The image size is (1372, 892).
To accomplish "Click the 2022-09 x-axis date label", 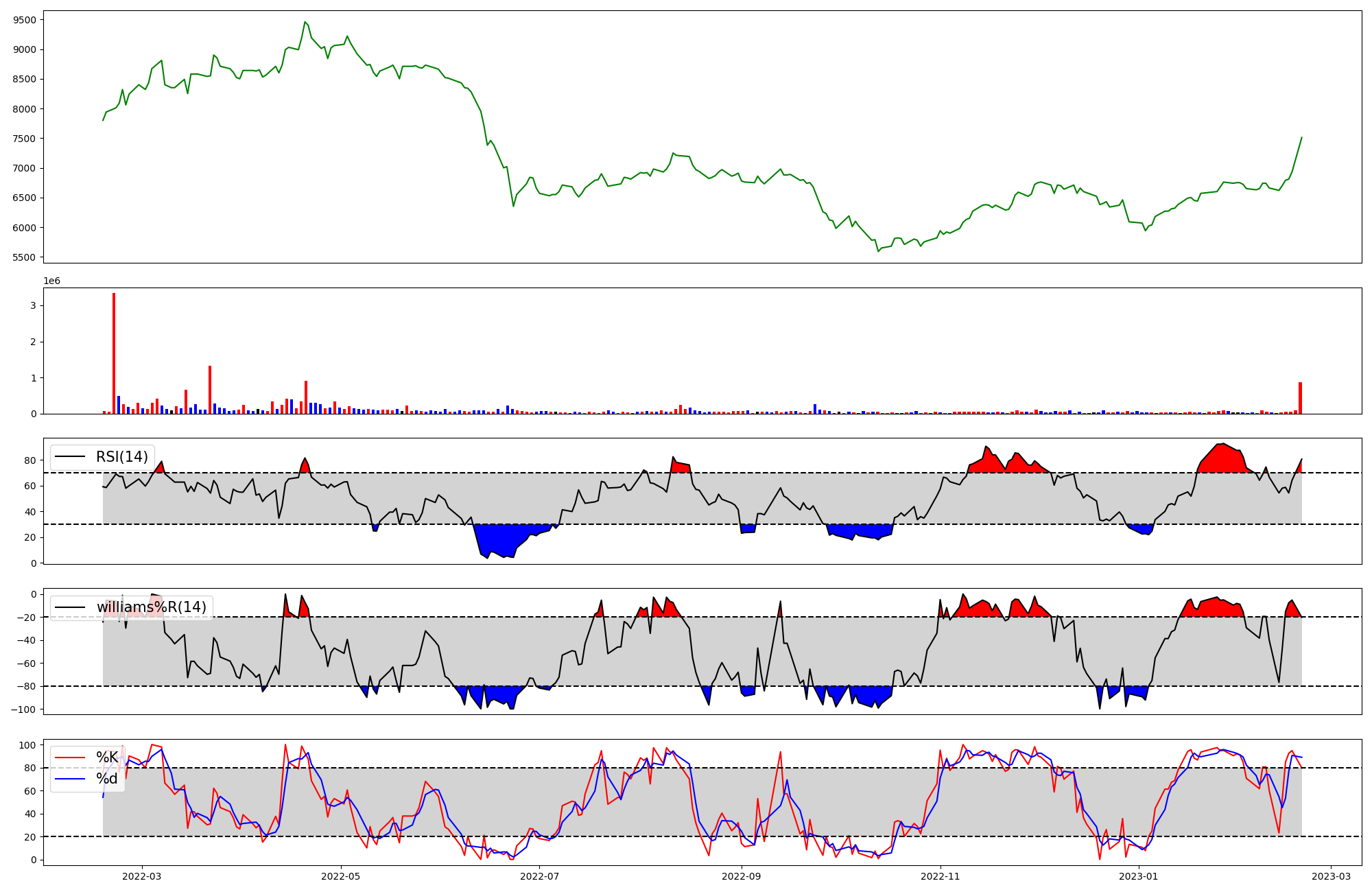I will tap(742, 876).
